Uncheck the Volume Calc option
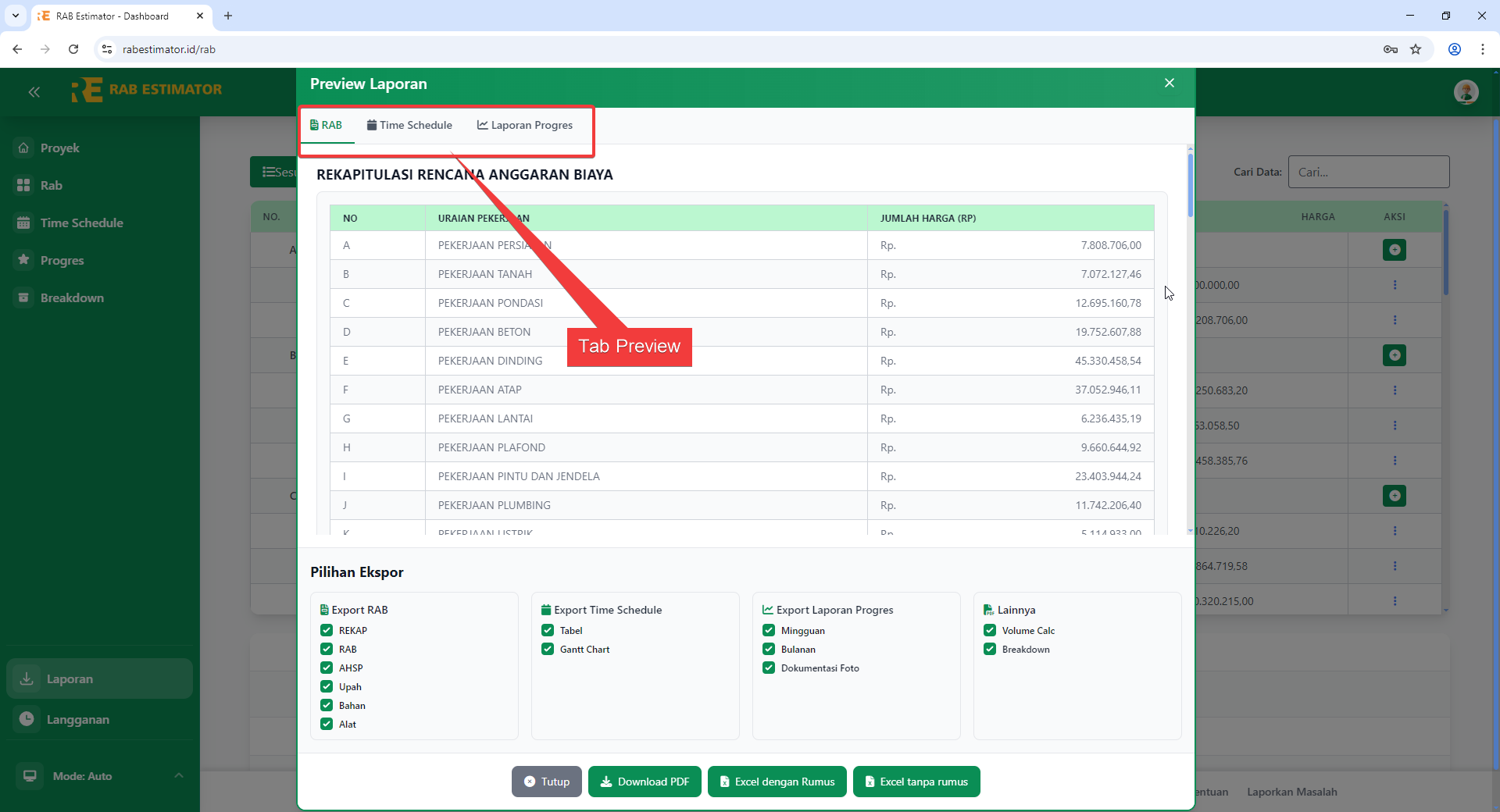The width and height of the screenshot is (1500, 812). tap(990, 630)
